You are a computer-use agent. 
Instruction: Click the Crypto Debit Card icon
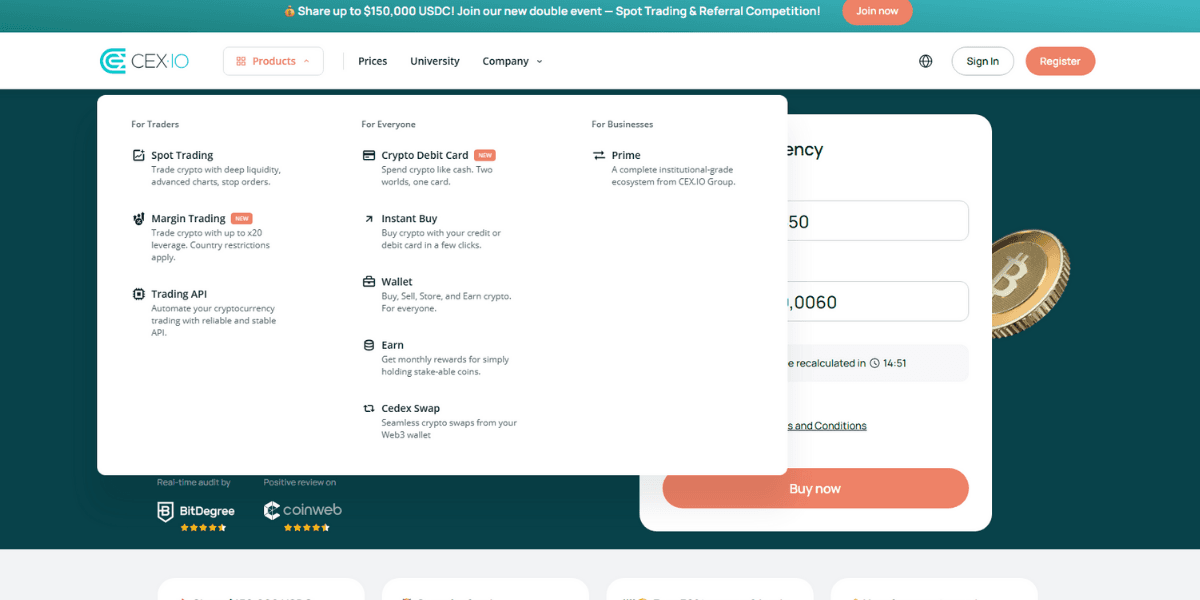click(369, 155)
